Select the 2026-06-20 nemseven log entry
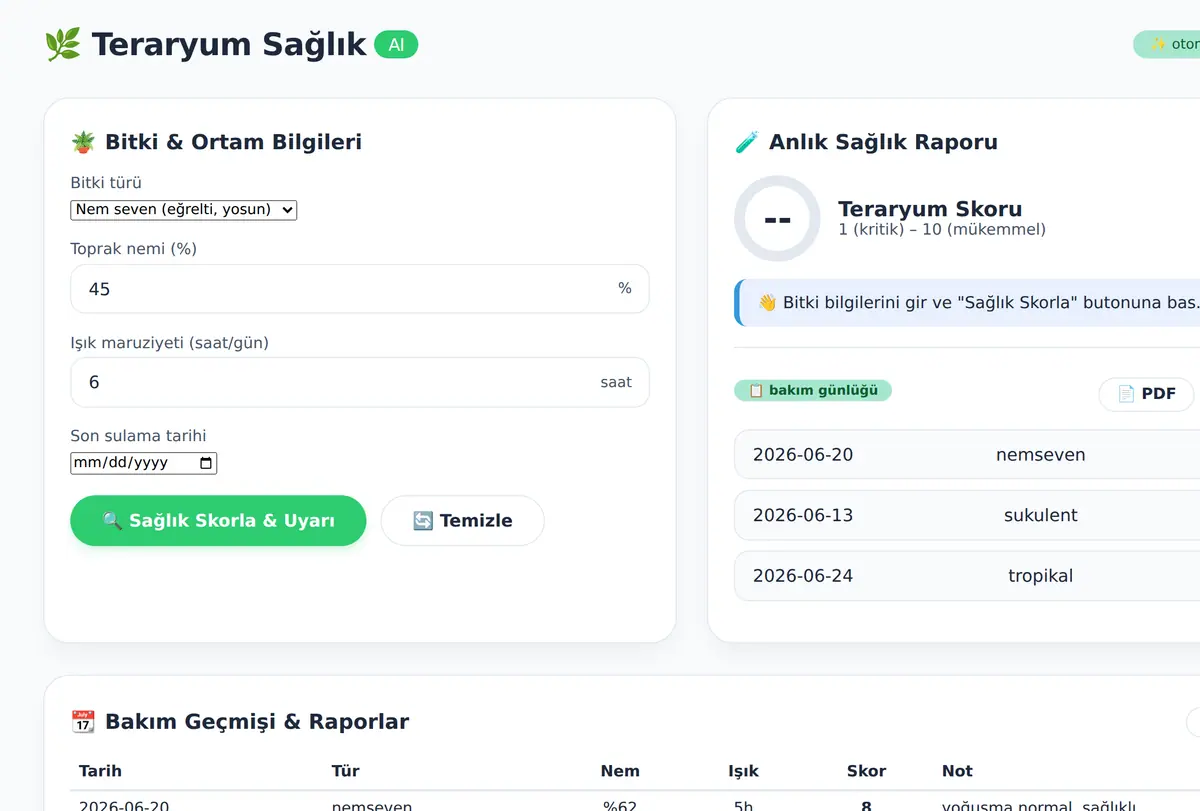This screenshot has width=1200, height=811. [x=967, y=455]
